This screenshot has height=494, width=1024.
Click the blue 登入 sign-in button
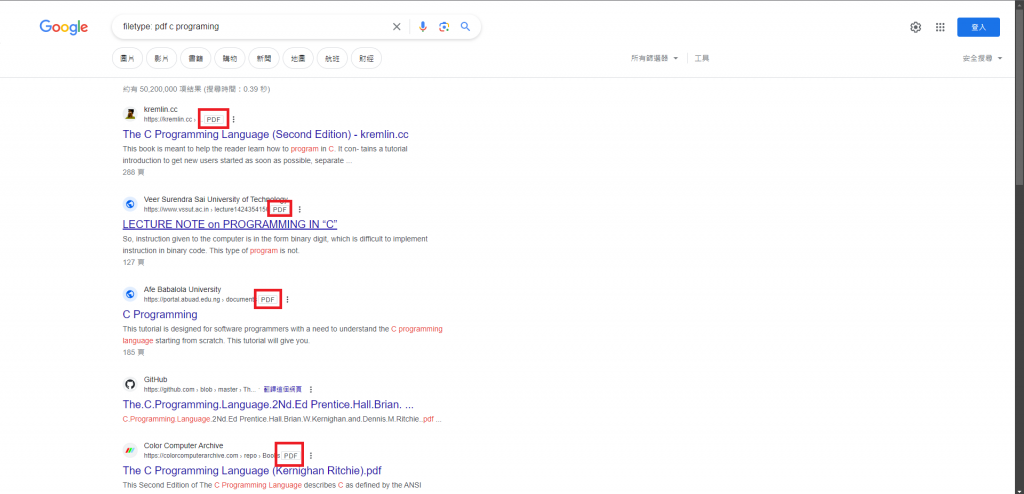coord(978,27)
